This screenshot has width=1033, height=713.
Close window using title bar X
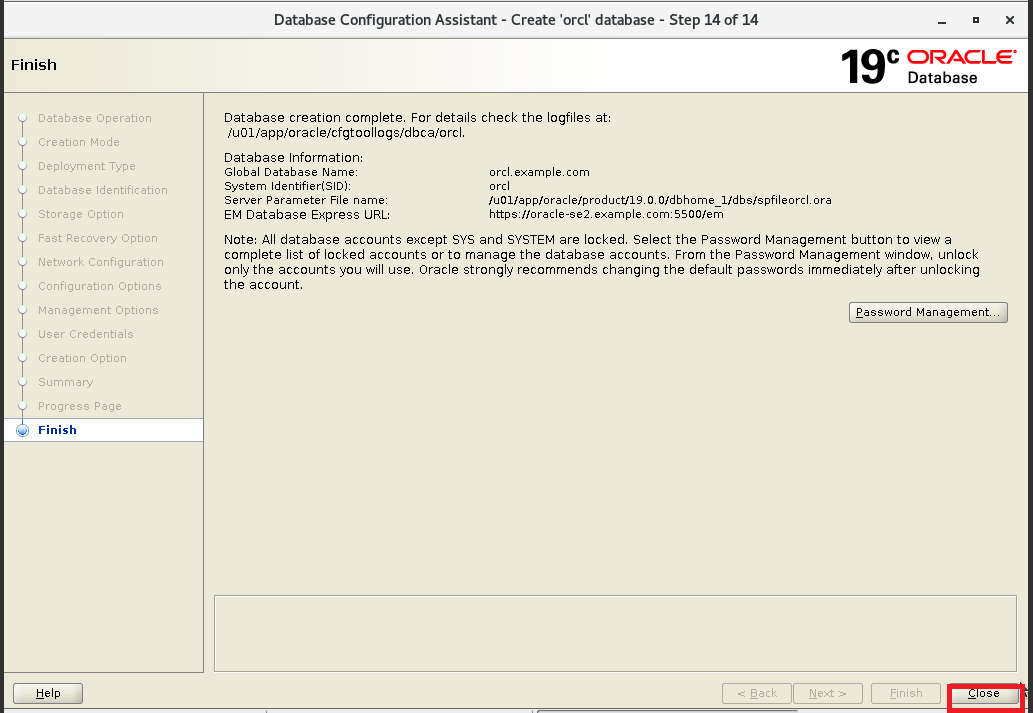point(1009,20)
